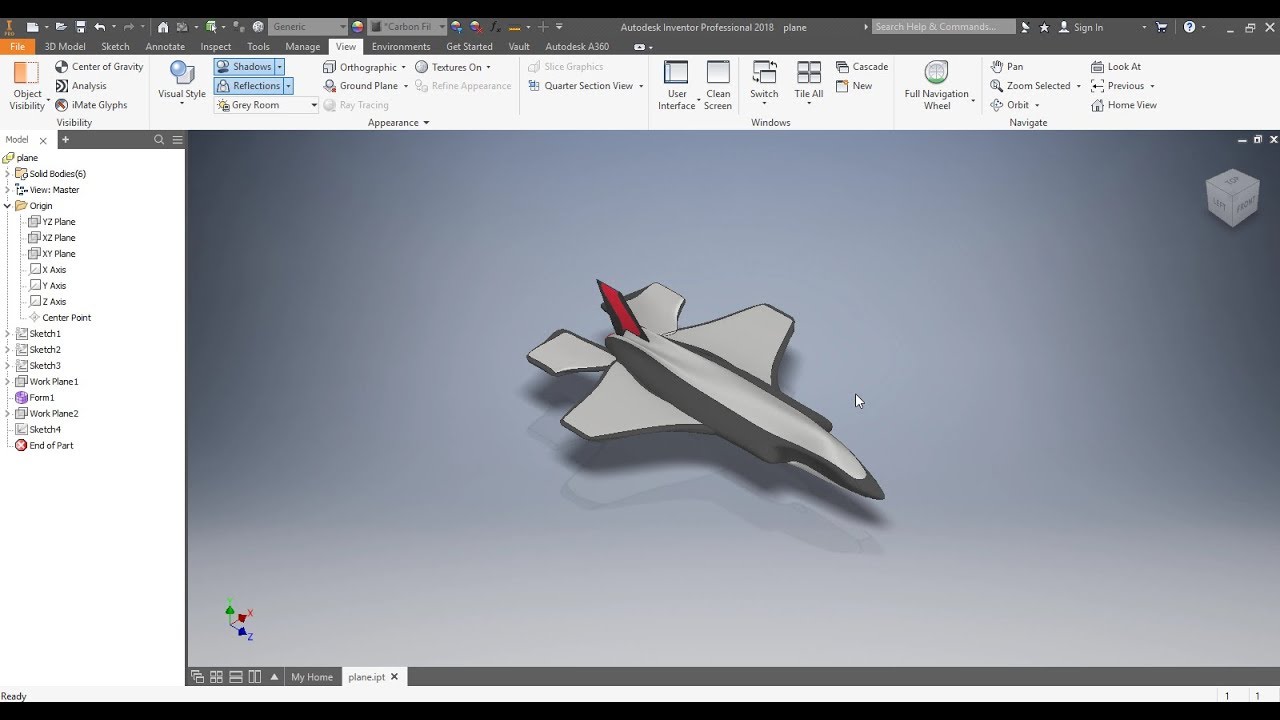Click Zoom Selected
The width and height of the screenshot is (1280, 720).
tap(1030, 86)
